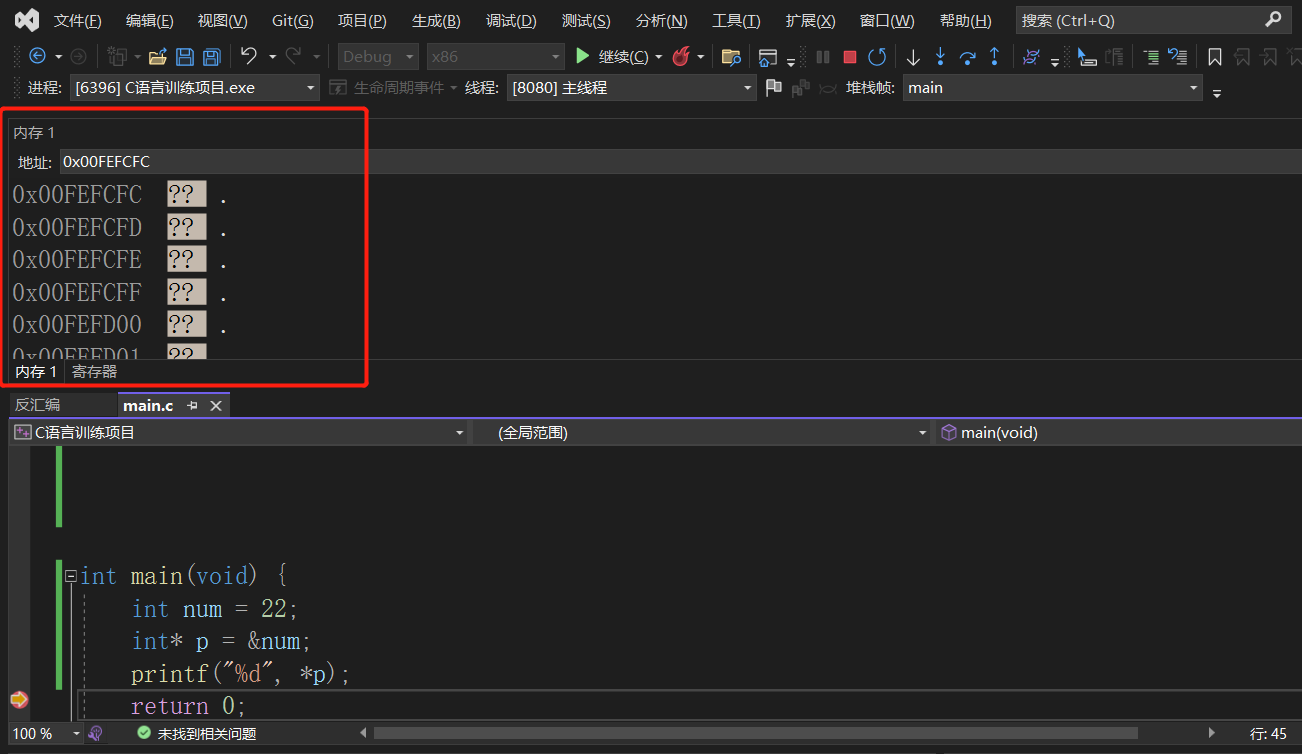Click the IntelliCode purple swirl icon

coord(1031,57)
